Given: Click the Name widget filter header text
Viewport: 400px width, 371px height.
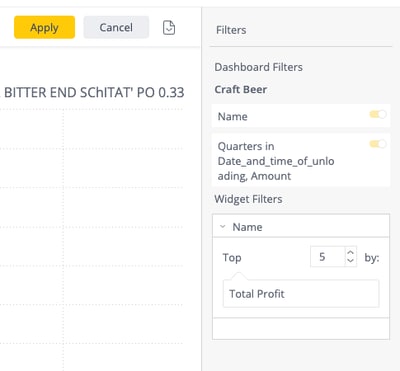Looking at the screenshot, I should click(247, 227).
